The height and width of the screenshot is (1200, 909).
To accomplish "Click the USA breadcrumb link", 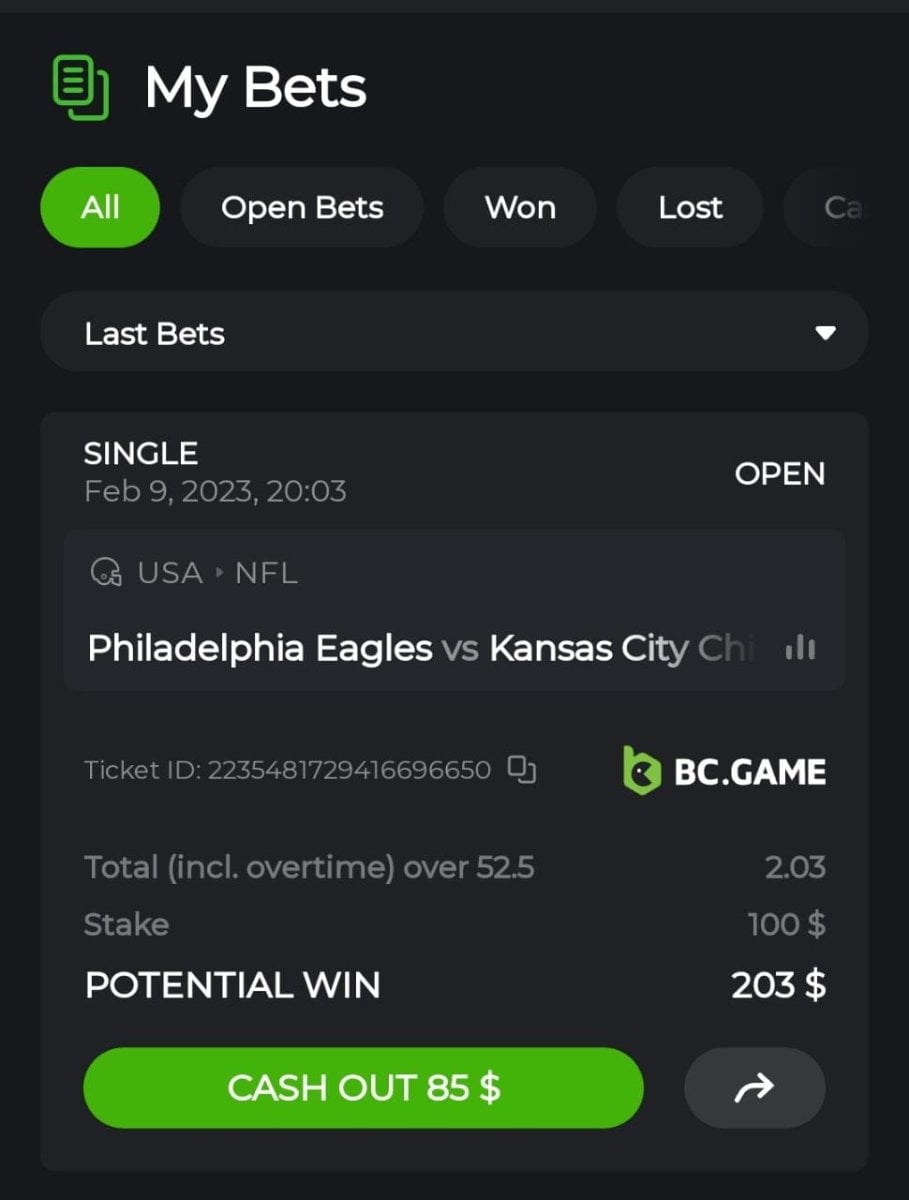I will coord(170,573).
